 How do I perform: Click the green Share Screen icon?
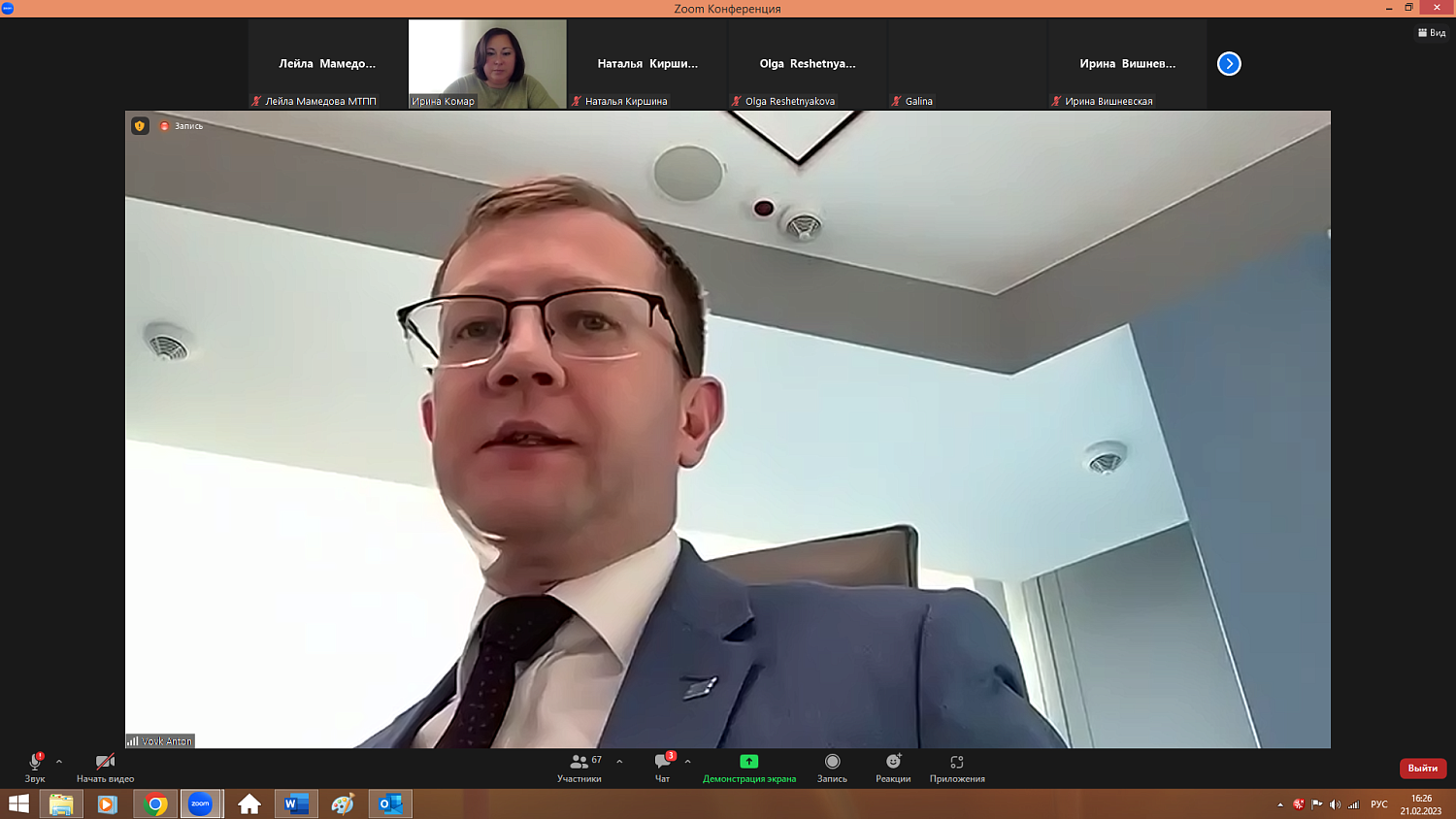[x=748, y=762]
